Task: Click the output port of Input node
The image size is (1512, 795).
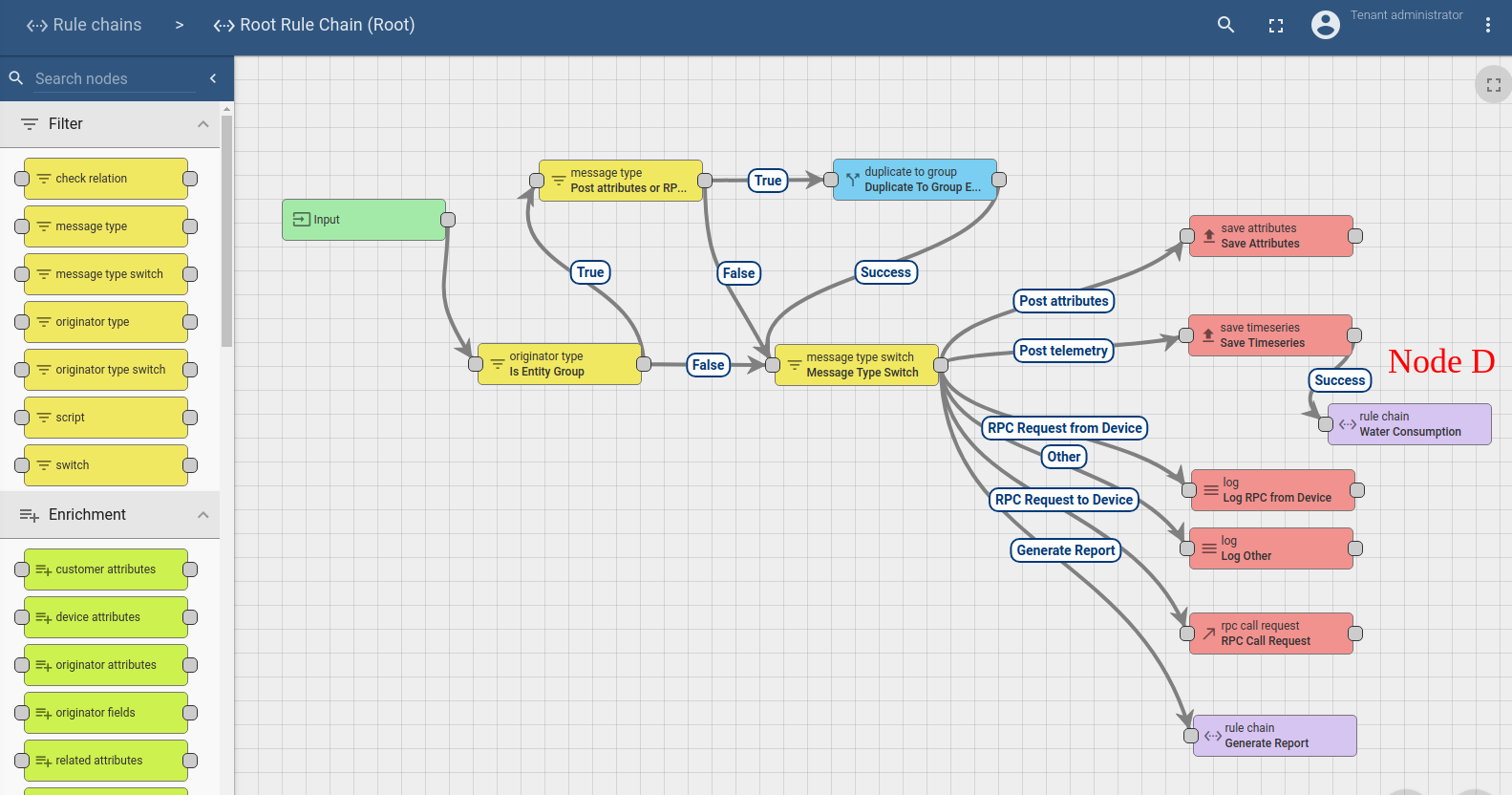Action: tap(448, 220)
